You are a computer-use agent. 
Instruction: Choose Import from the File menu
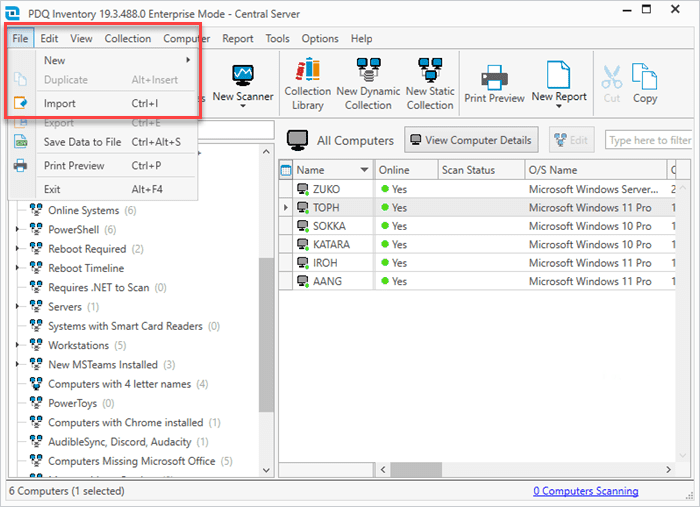tap(103, 104)
